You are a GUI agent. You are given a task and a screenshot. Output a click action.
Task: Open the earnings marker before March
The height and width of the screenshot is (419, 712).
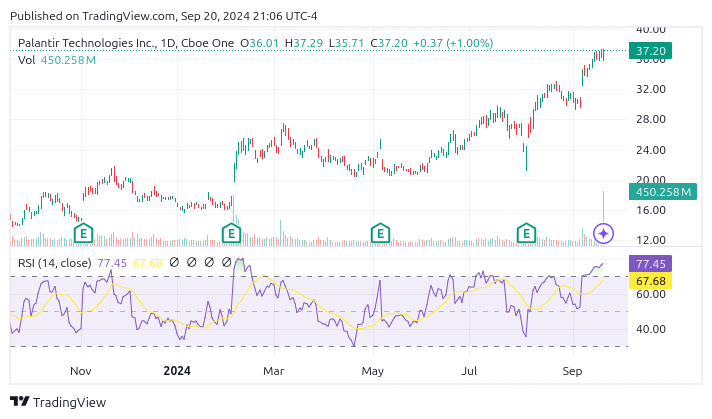click(x=231, y=234)
